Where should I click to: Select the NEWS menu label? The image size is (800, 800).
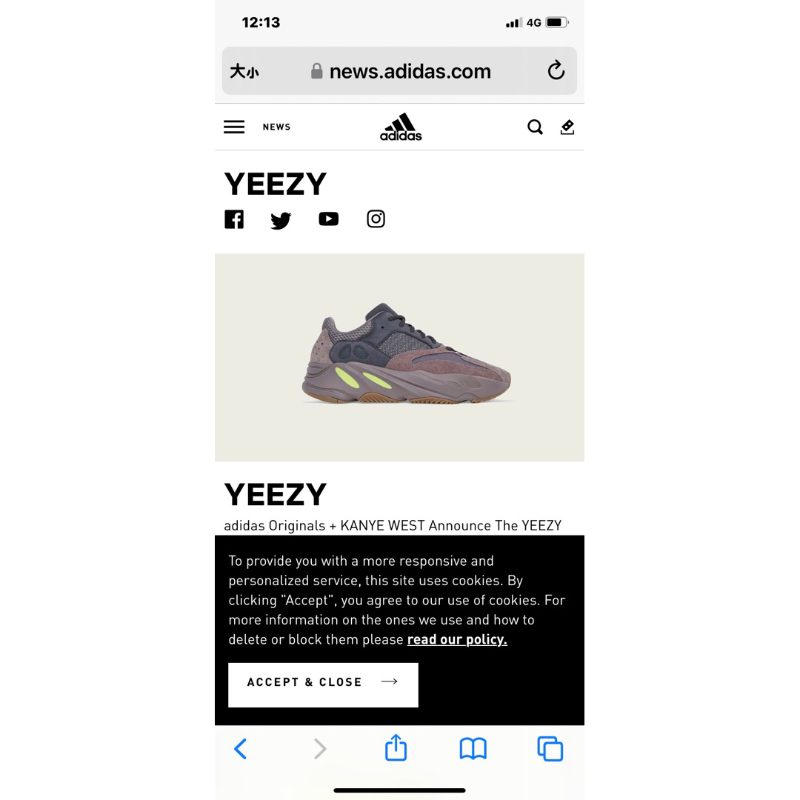[x=277, y=127]
